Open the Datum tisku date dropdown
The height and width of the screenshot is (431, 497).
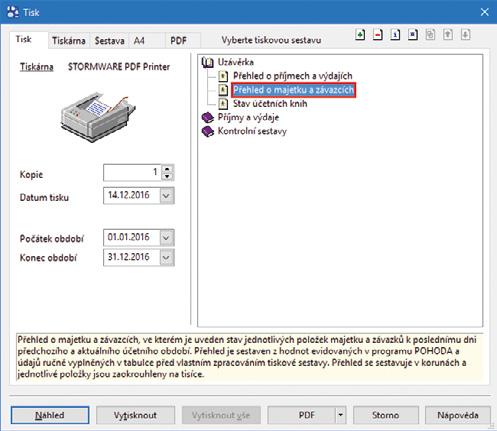click(166, 196)
